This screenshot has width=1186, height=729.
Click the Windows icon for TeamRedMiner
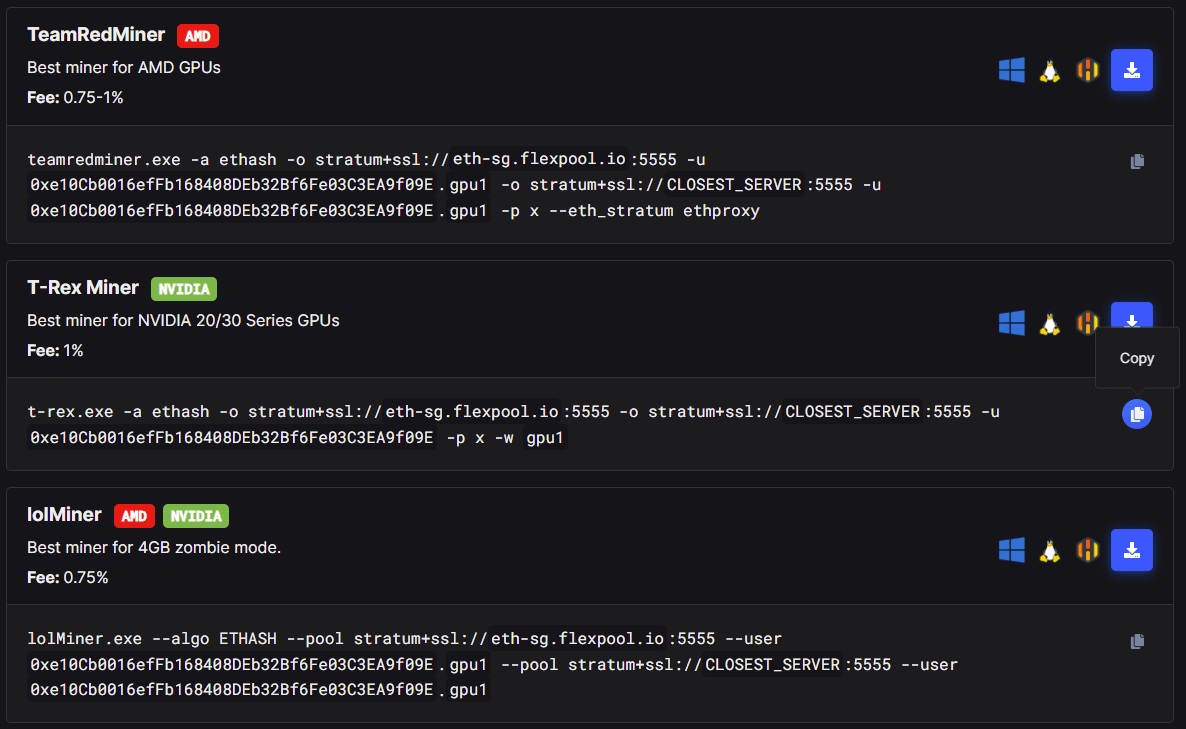point(1011,70)
